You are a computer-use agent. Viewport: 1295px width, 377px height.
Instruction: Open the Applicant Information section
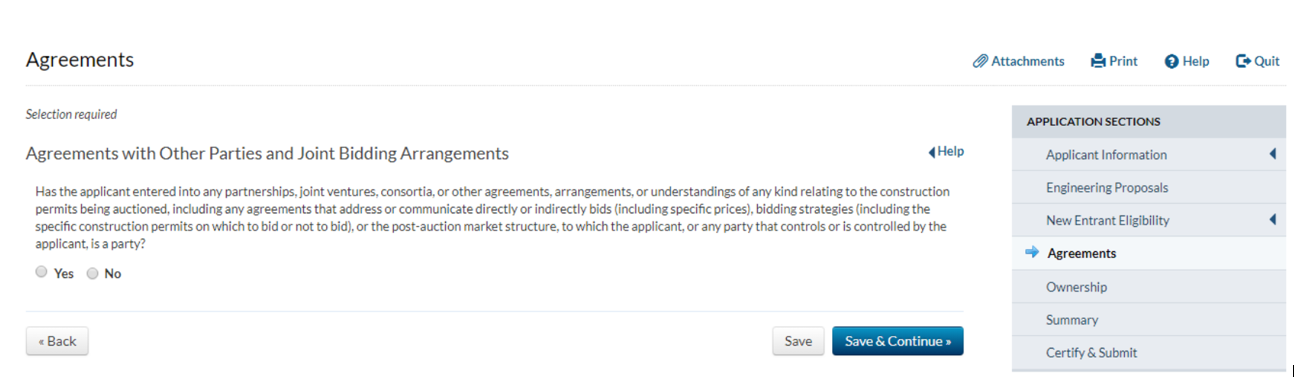pyautogui.click(x=1106, y=155)
